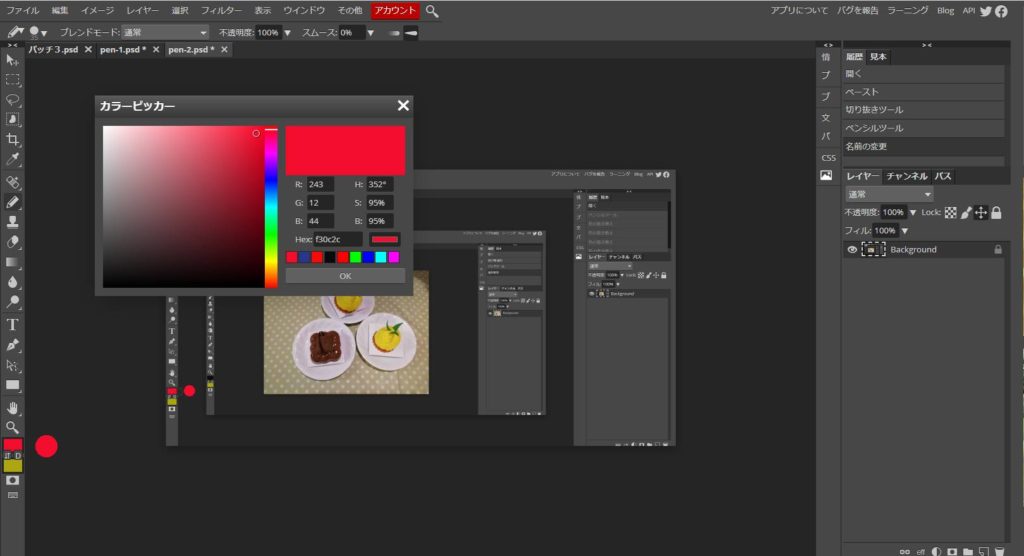The image size is (1024, 556).
Task: Open the CSS side panel
Action: [x=828, y=158]
